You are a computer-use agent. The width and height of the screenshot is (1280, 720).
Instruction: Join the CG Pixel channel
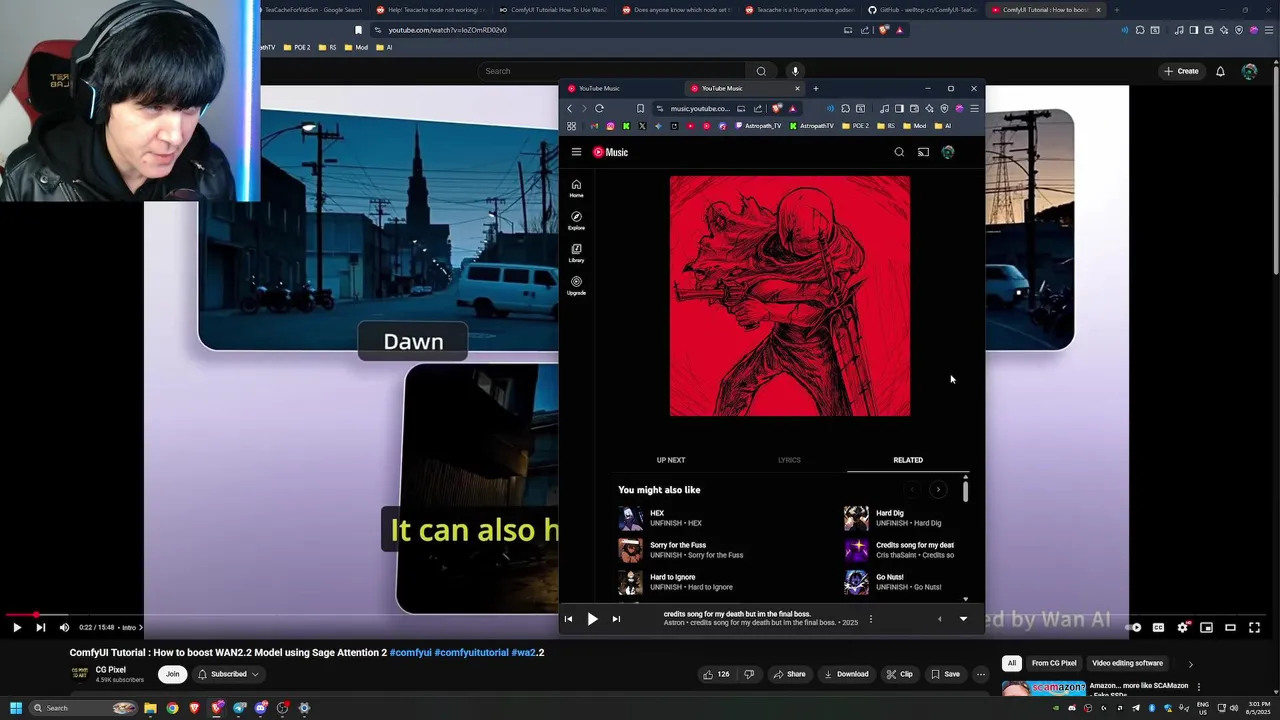coord(172,674)
